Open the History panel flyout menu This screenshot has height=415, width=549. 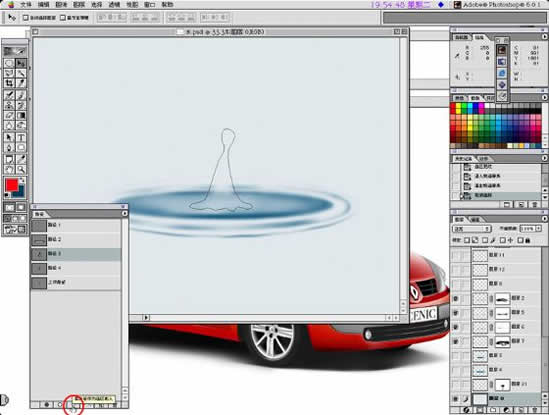(x=544, y=158)
